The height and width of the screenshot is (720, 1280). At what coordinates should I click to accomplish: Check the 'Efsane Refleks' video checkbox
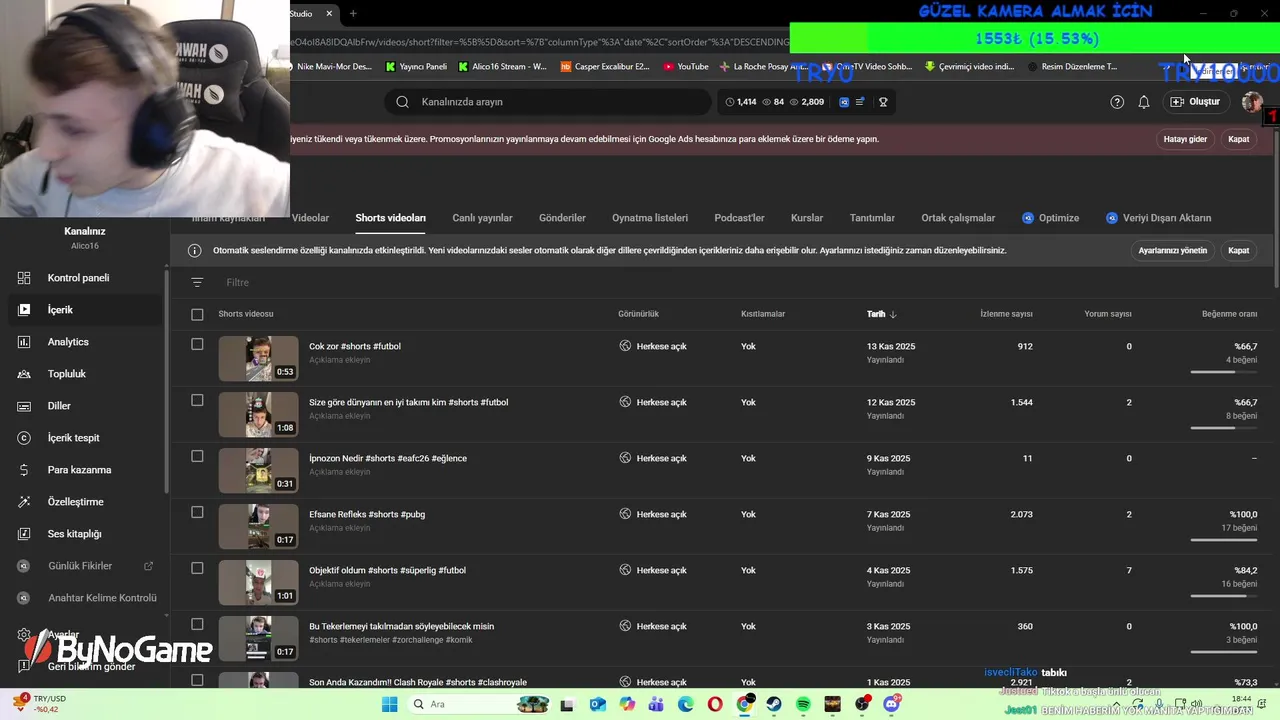[197, 512]
